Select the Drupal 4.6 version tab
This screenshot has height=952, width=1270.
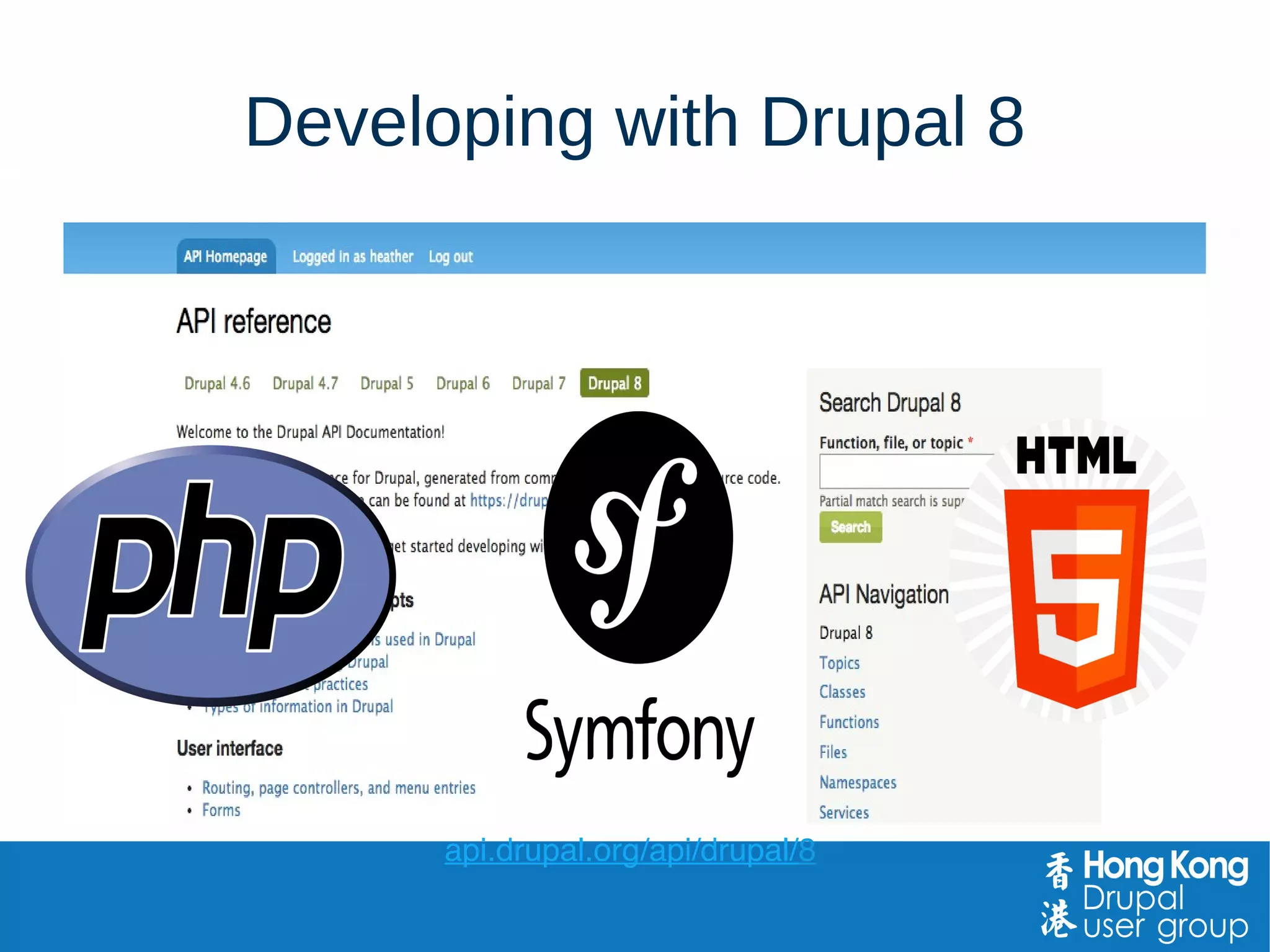click(217, 383)
